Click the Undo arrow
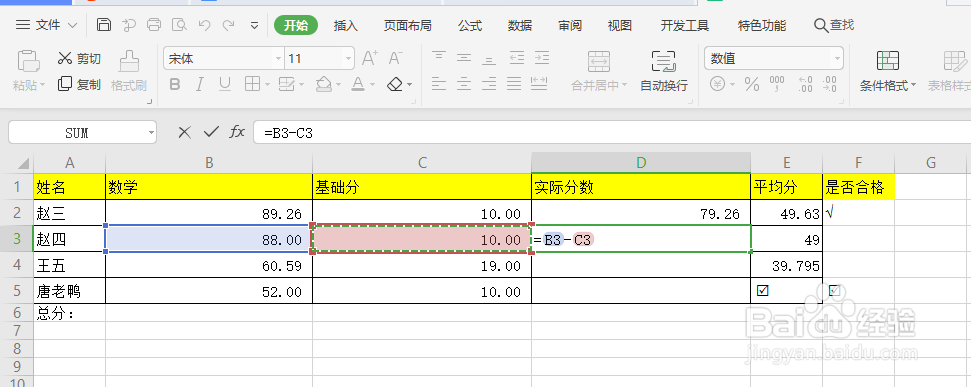 point(204,25)
